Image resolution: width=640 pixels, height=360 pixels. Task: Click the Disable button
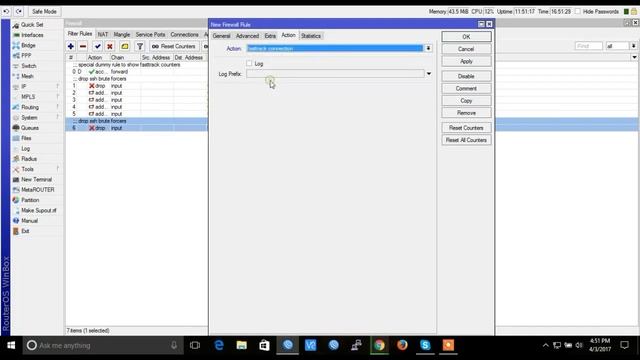tap(466, 76)
